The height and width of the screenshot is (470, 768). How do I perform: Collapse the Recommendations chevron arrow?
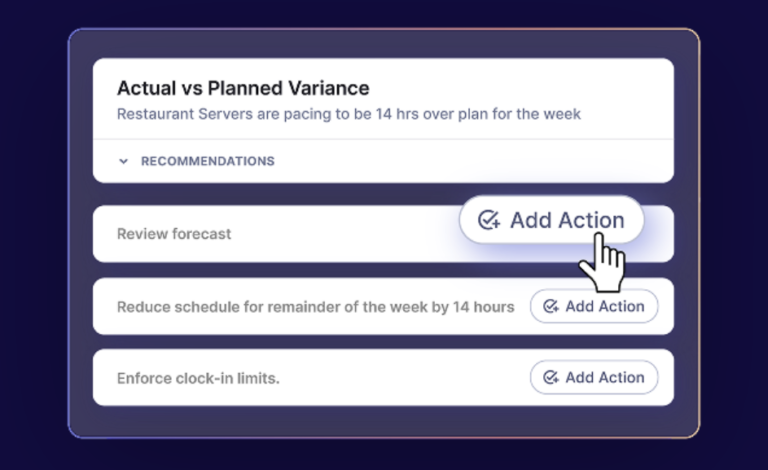coord(123,161)
